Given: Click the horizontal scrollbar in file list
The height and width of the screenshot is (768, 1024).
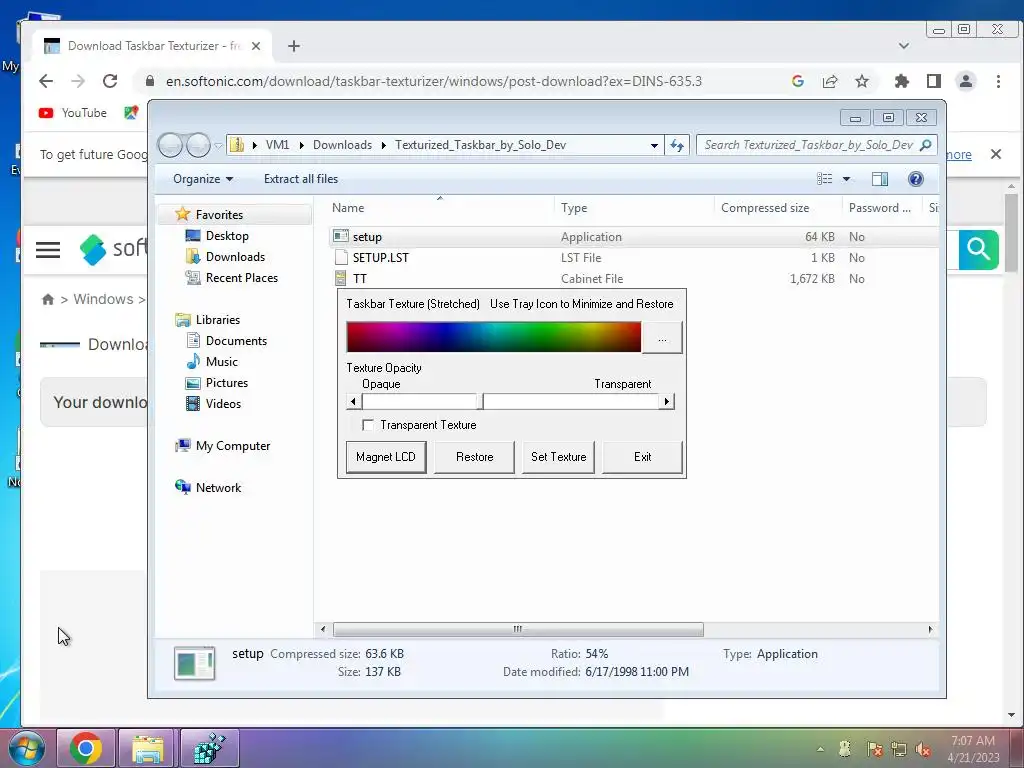Looking at the screenshot, I should (x=519, y=630).
